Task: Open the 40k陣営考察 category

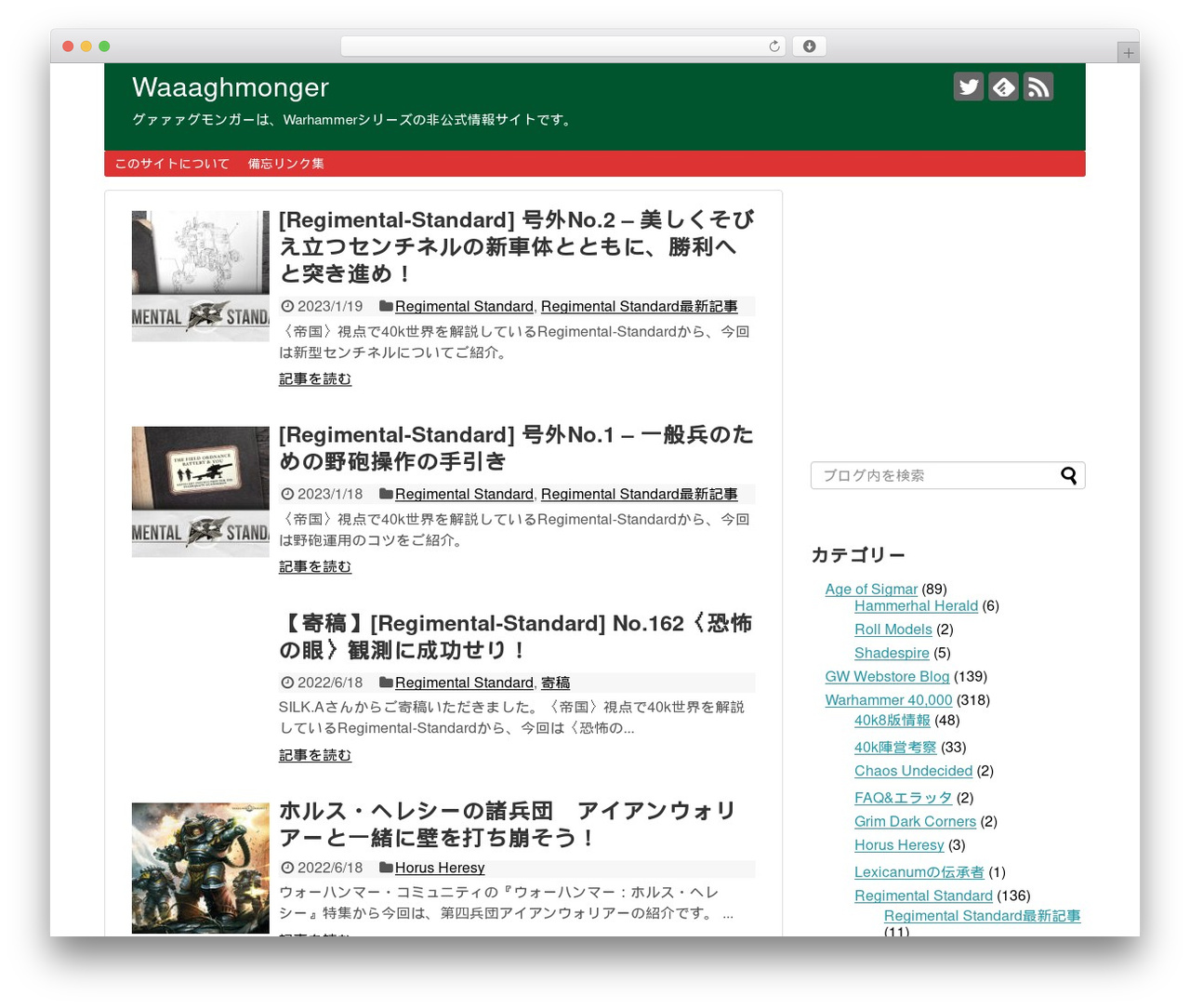Action: tap(895, 748)
